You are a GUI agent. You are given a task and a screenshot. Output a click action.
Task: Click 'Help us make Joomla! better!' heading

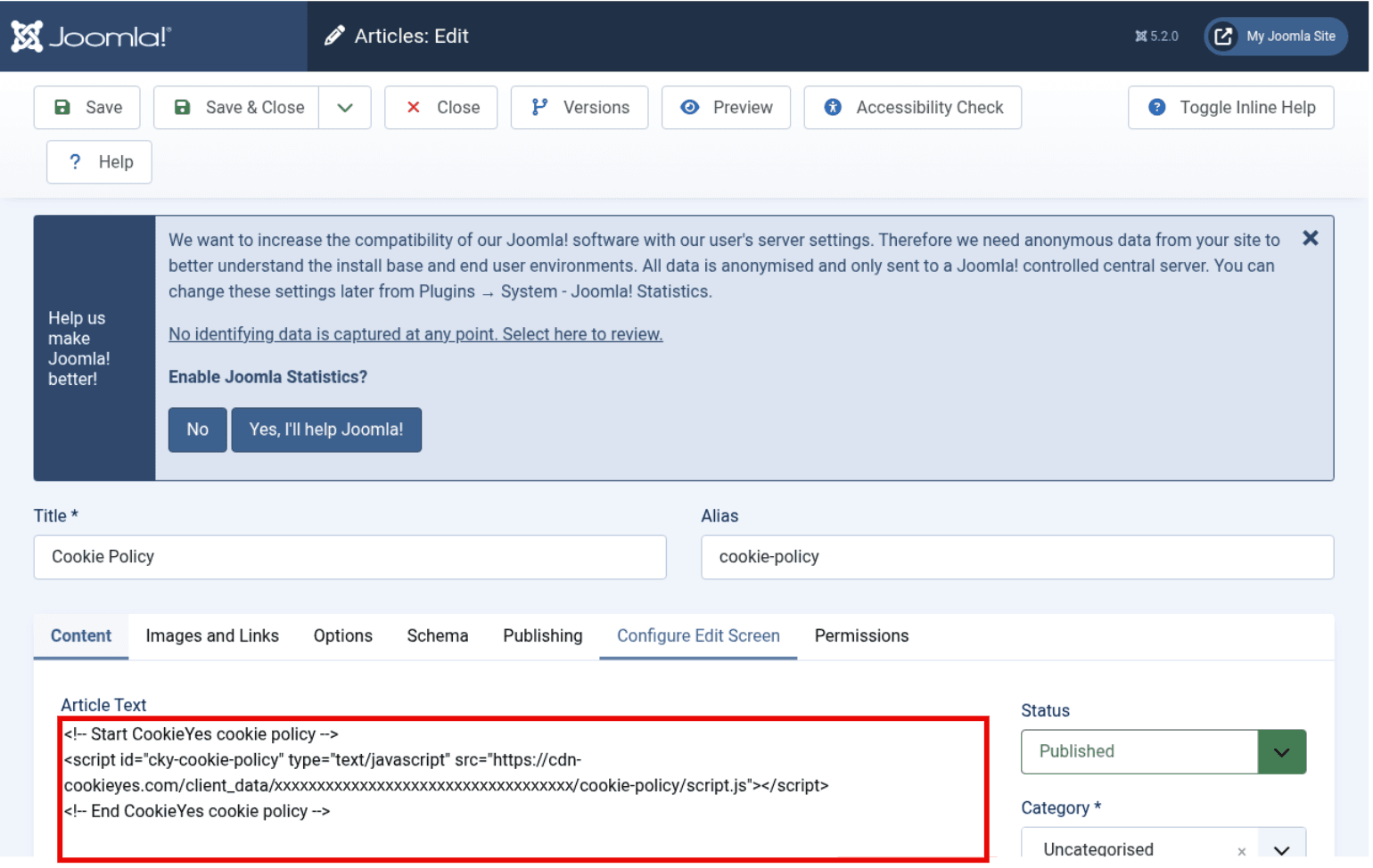(79, 348)
